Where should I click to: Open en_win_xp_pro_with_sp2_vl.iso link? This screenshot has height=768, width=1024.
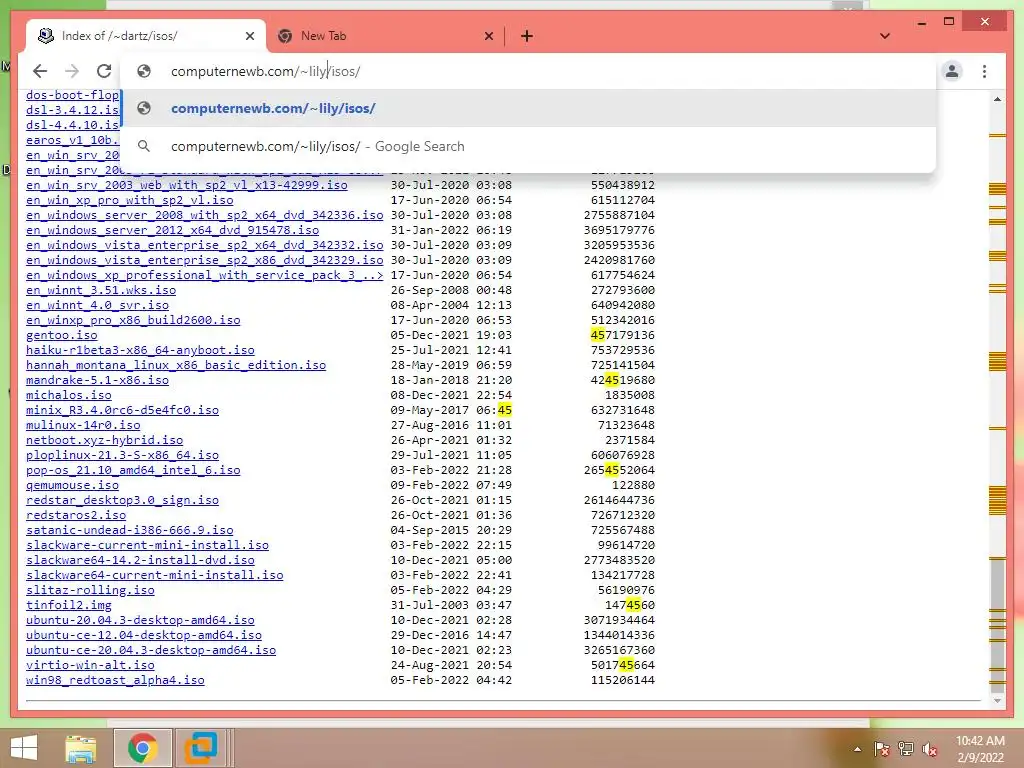click(129, 200)
